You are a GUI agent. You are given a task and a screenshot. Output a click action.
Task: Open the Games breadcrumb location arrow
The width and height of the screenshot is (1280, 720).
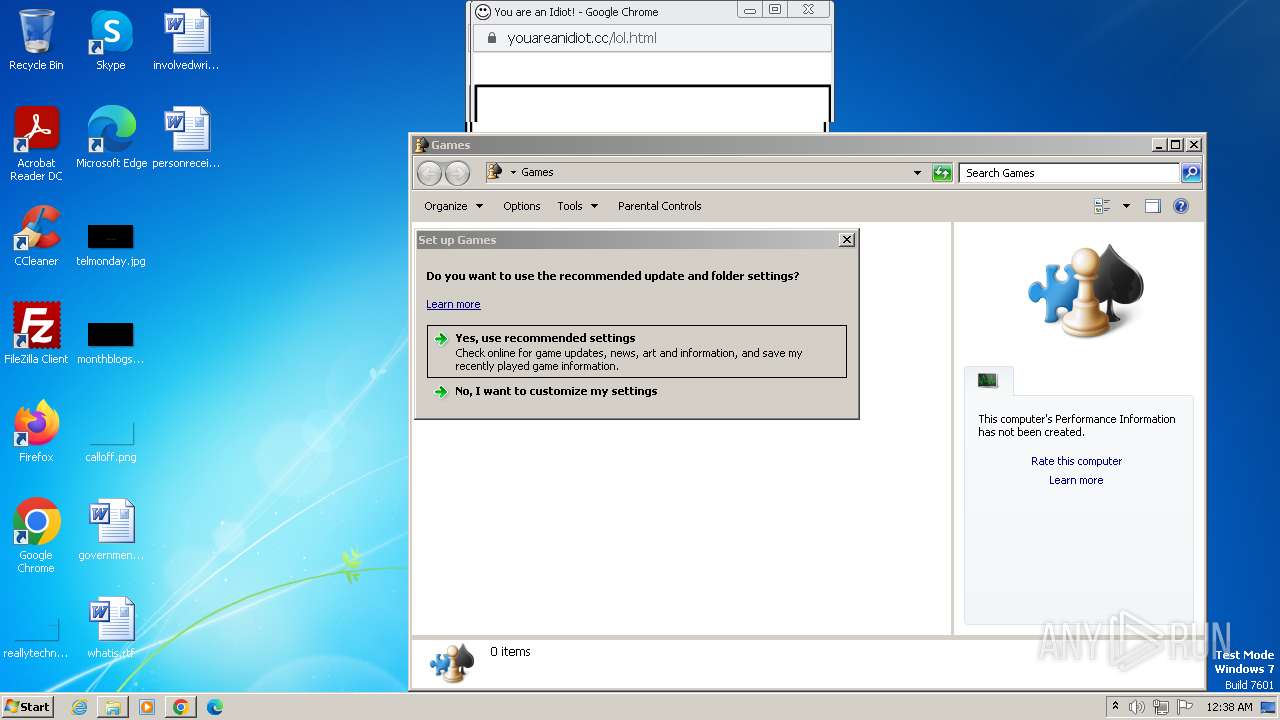point(513,172)
